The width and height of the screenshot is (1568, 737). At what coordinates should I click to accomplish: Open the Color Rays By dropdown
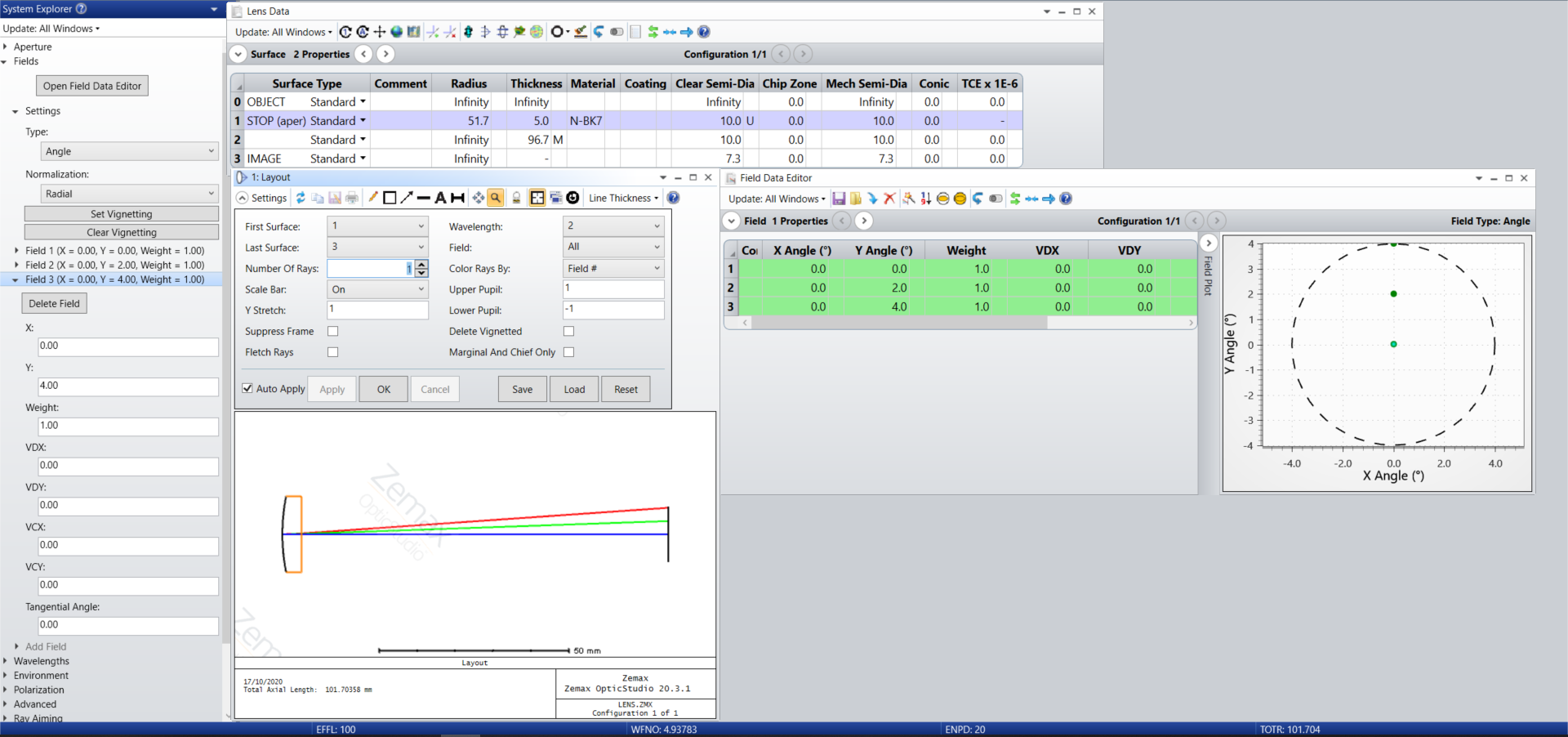pos(613,268)
